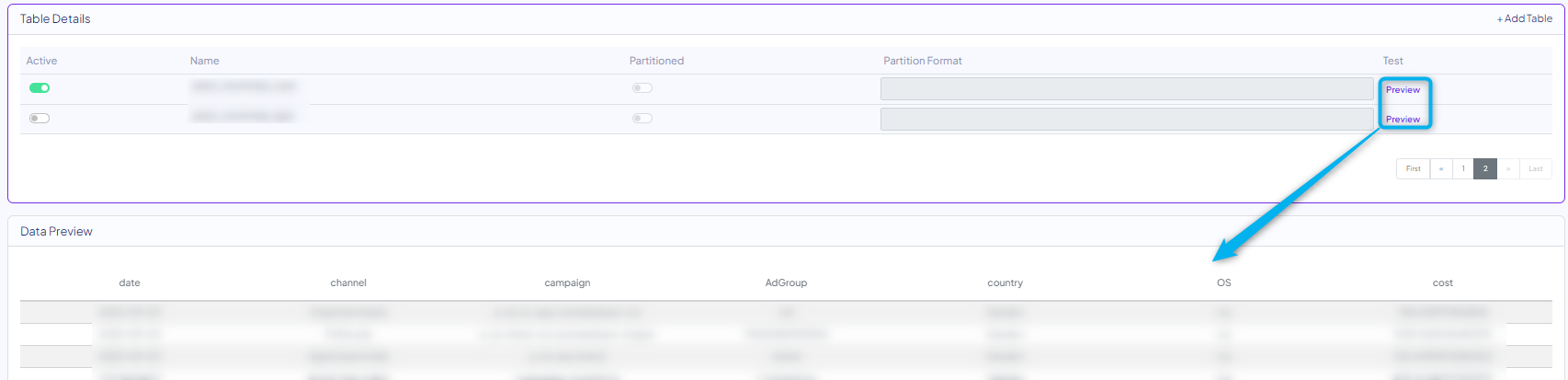The height and width of the screenshot is (380, 1568).
Task: Click the previous page double-arrow
Action: (1441, 169)
